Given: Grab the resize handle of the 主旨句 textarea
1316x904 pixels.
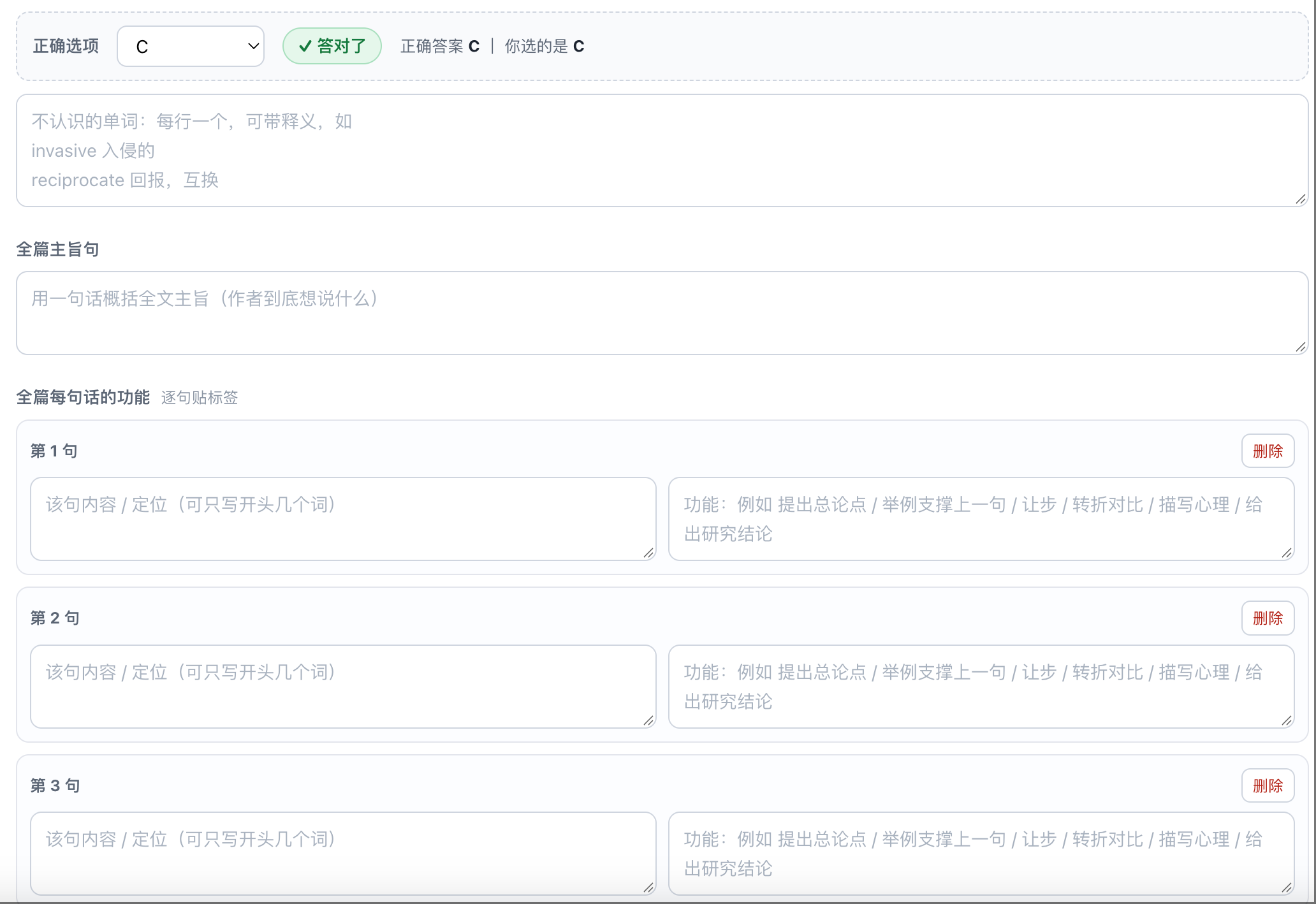Looking at the screenshot, I should (1301, 347).
